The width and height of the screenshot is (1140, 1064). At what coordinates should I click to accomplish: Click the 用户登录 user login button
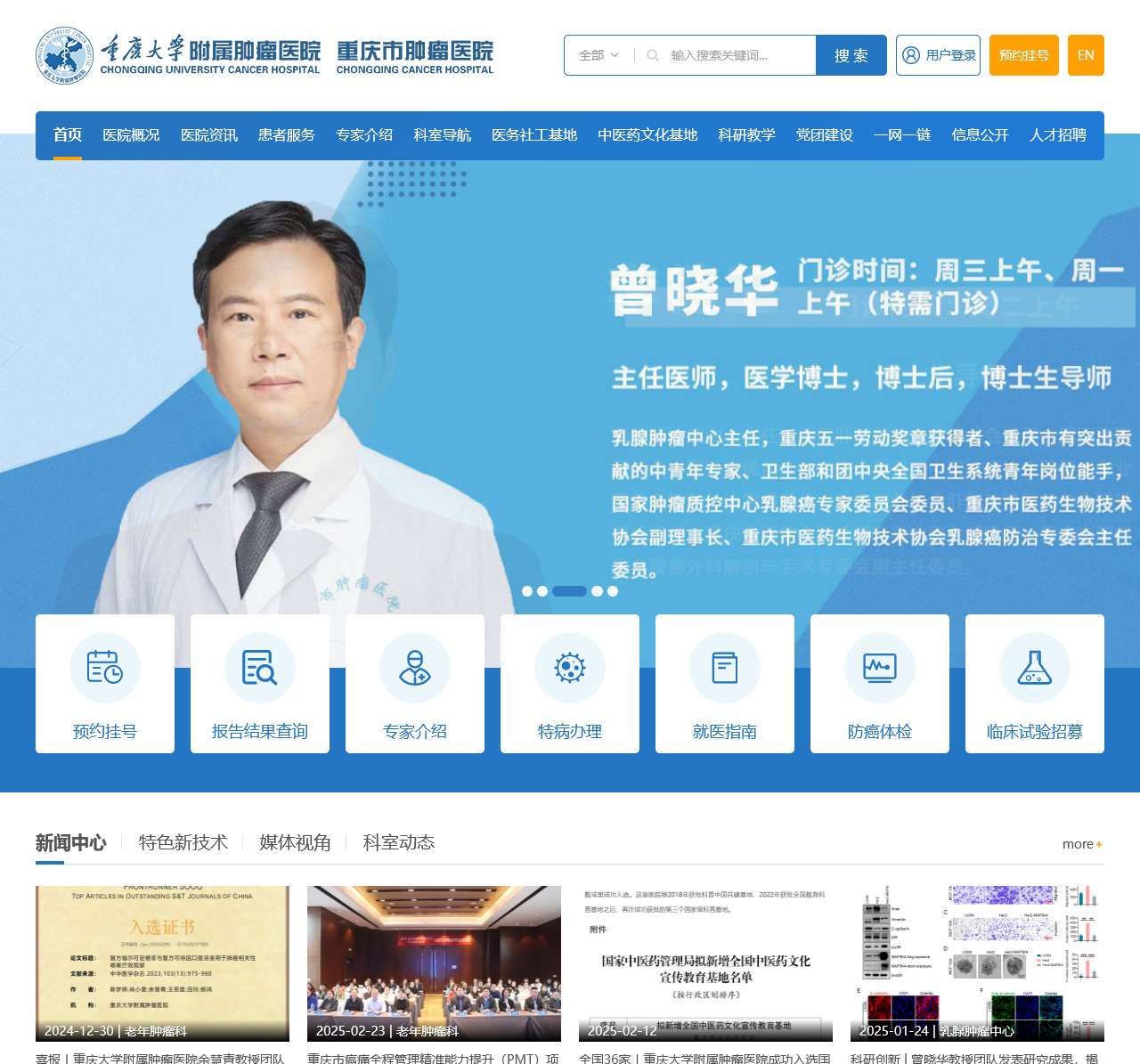tap(938, 55)
